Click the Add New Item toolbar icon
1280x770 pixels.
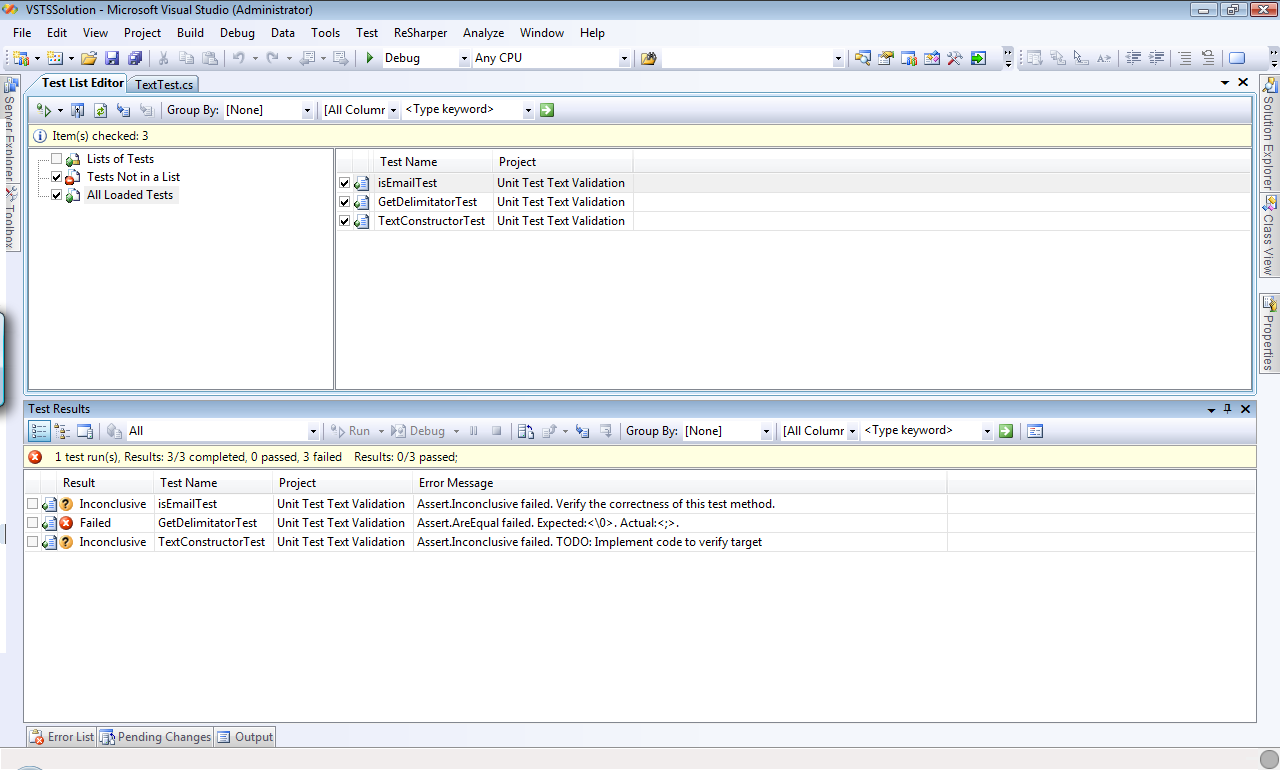[55, 58]
